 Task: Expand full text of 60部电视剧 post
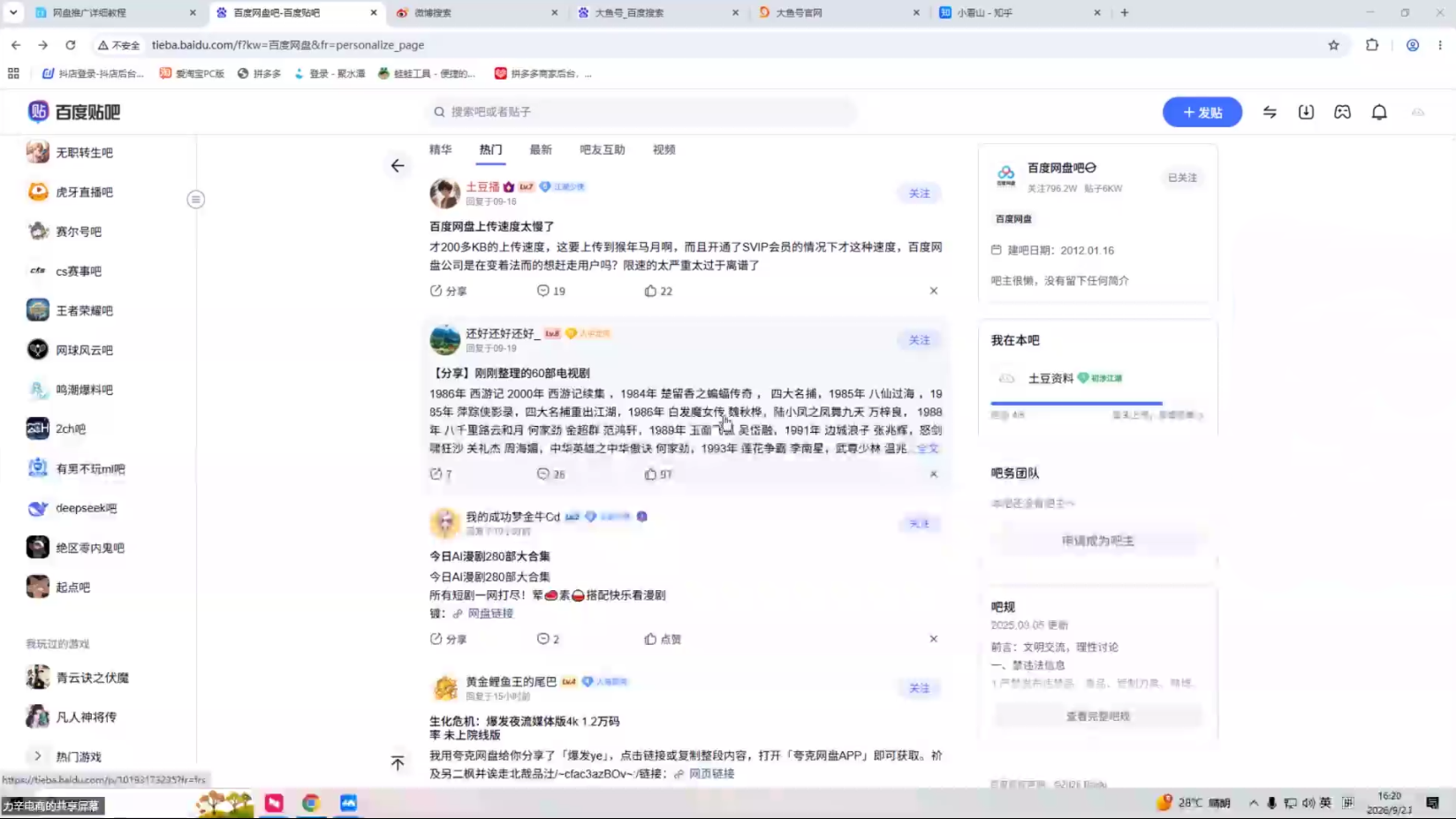(928, 449)
